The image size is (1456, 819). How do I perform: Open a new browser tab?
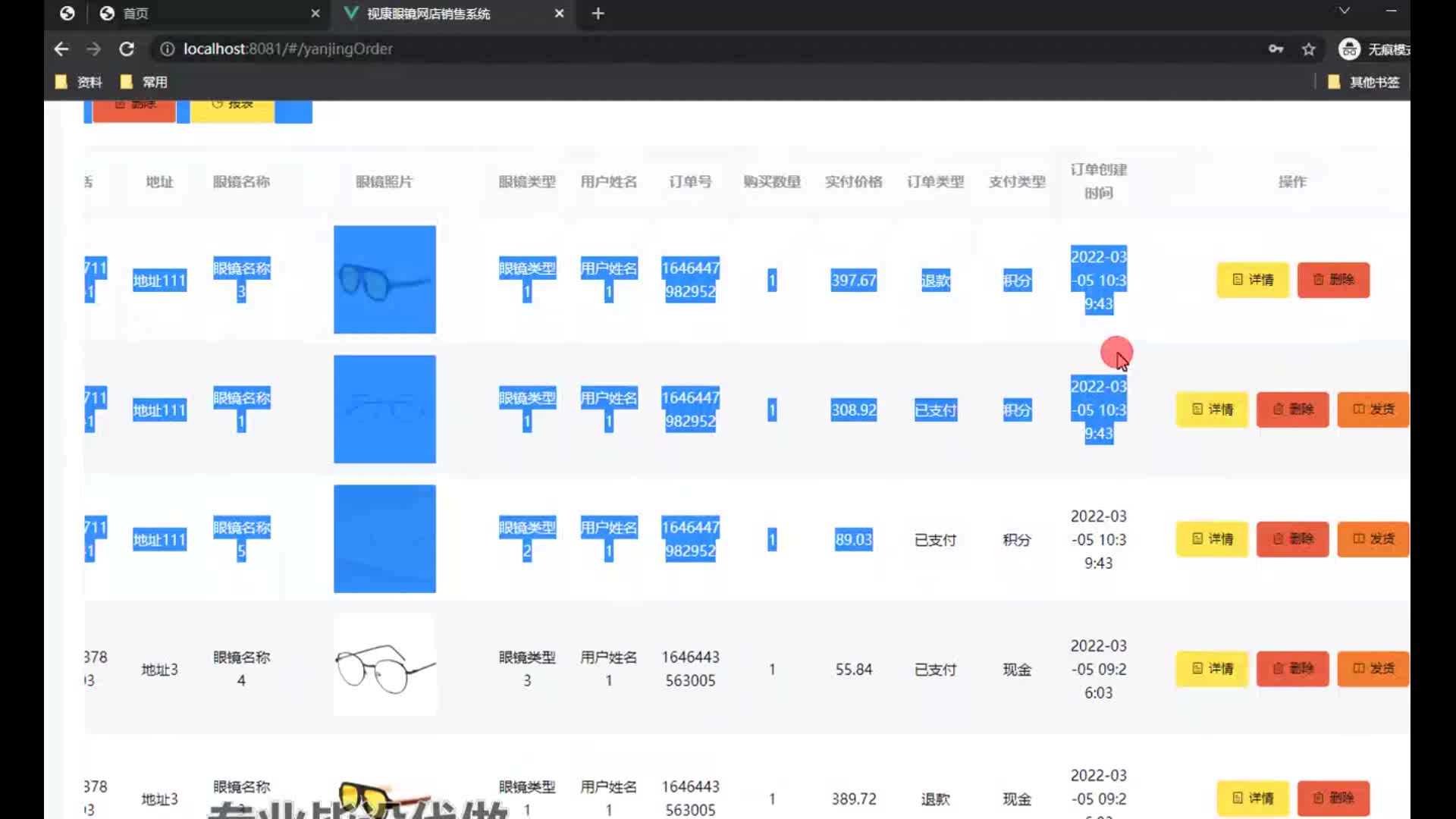click(x=598, y=14)
